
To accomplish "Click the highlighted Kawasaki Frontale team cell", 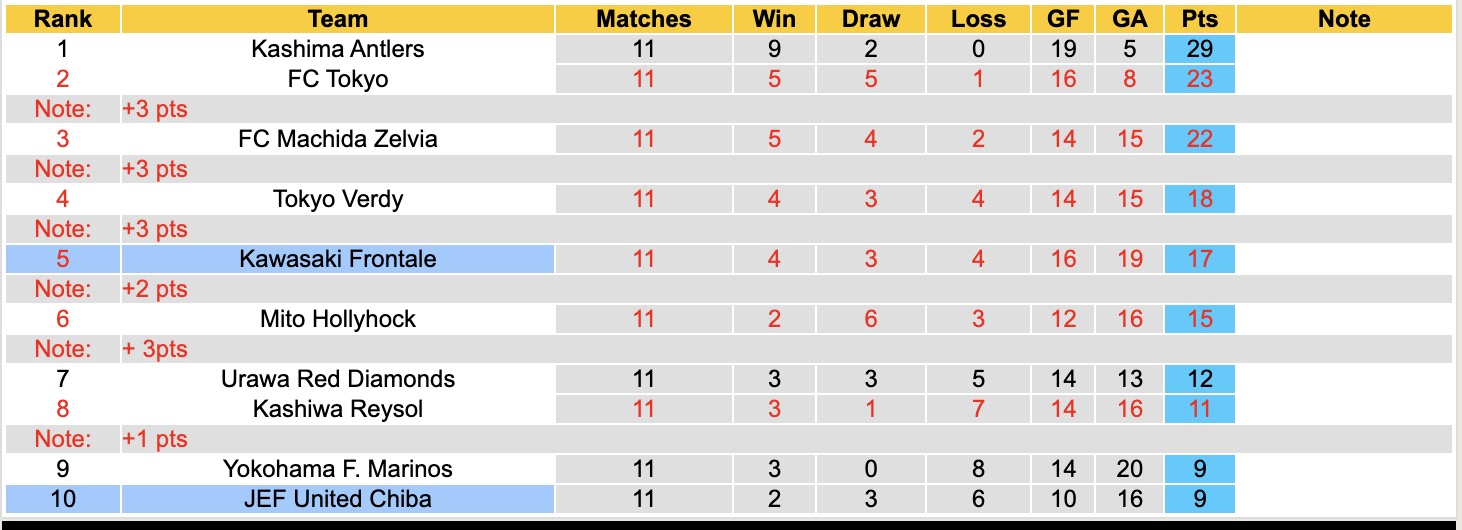I will click(x=338, y=259).
